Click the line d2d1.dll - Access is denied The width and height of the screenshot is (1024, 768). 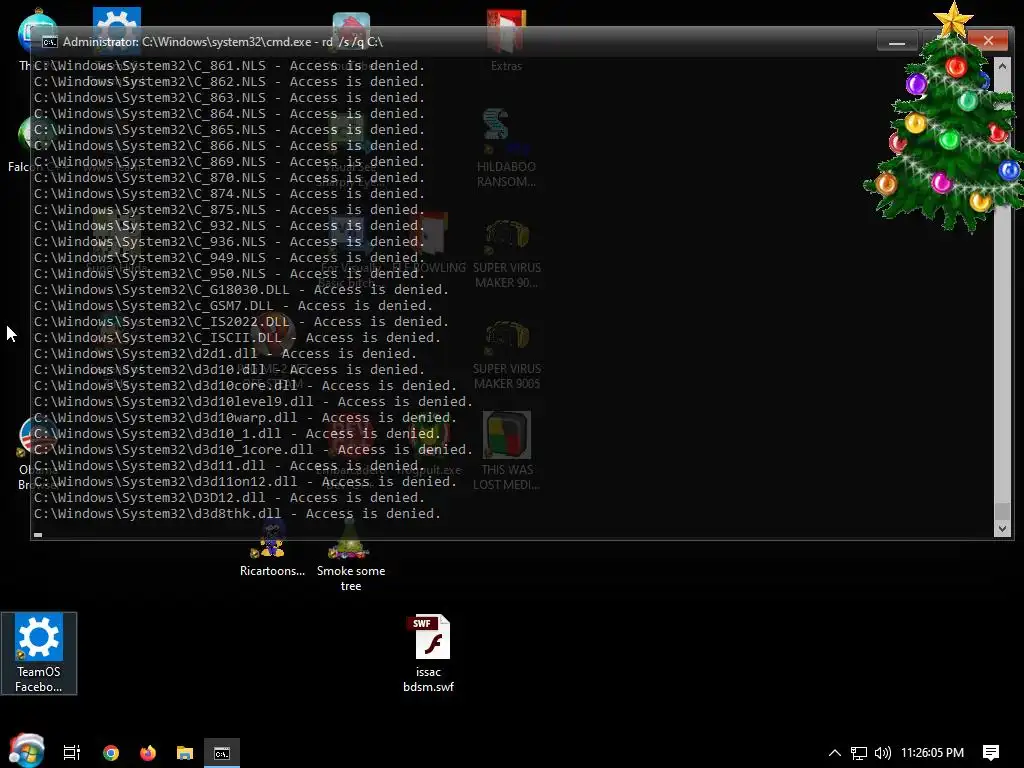(x=225, y=353)
